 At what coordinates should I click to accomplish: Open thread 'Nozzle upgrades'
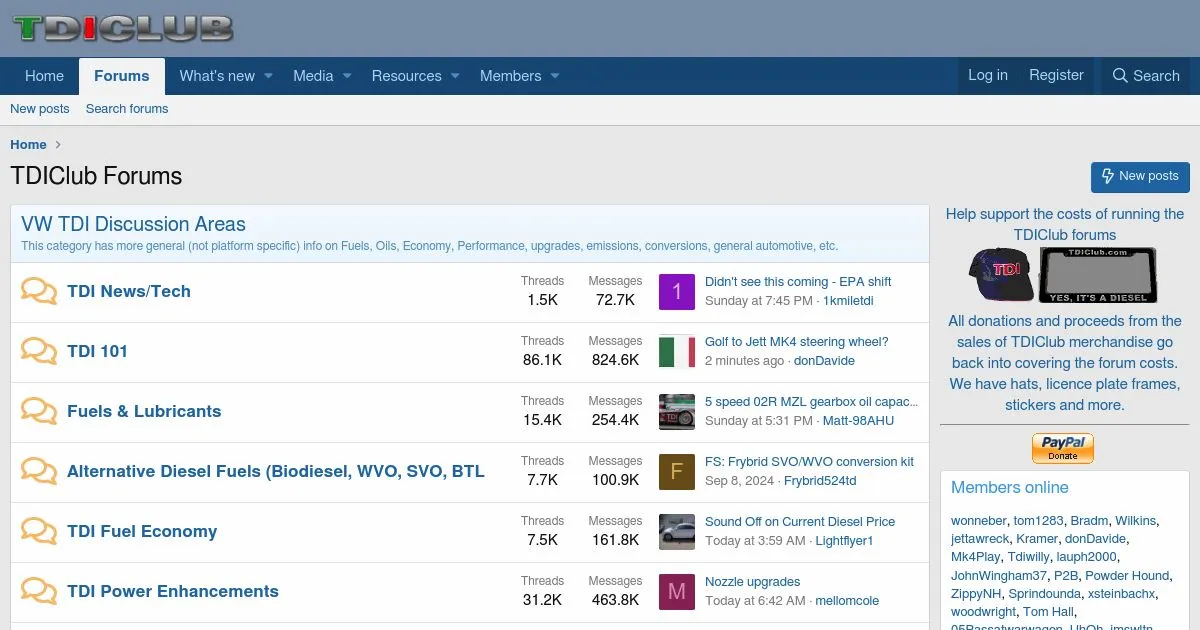pyautogui.click(x=753, y=582)
